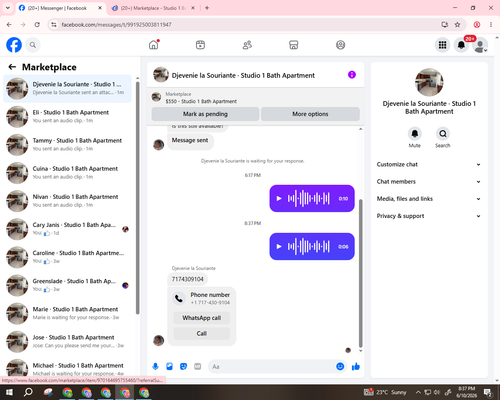Click the Aa message input field
Screen dimensions: 500x400
[x=272, y=367]
